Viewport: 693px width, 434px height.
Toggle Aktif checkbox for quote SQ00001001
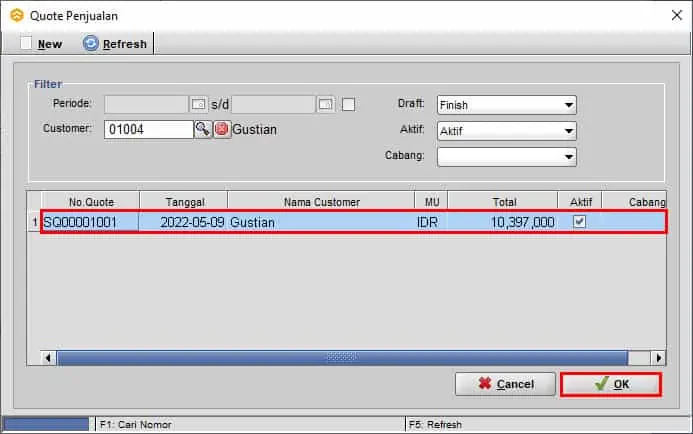579,222
